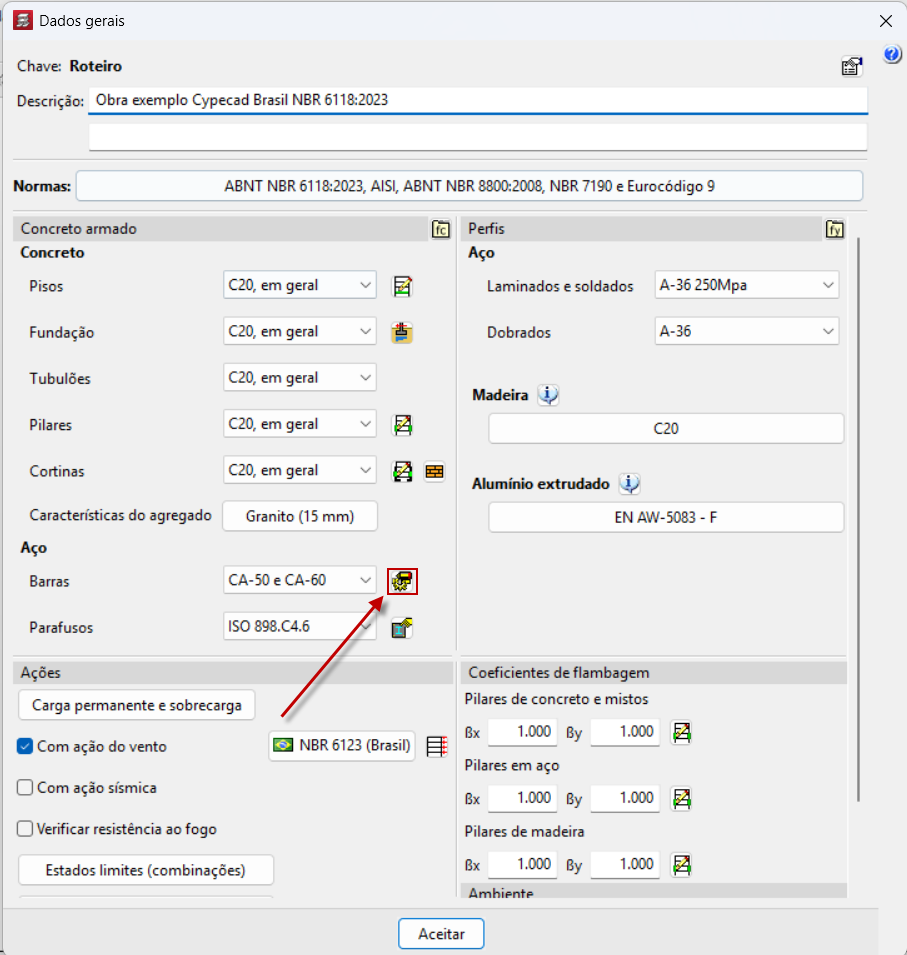
Task: Click the fc icon in Concreto armado header
Action: click(x=440, y=229)
